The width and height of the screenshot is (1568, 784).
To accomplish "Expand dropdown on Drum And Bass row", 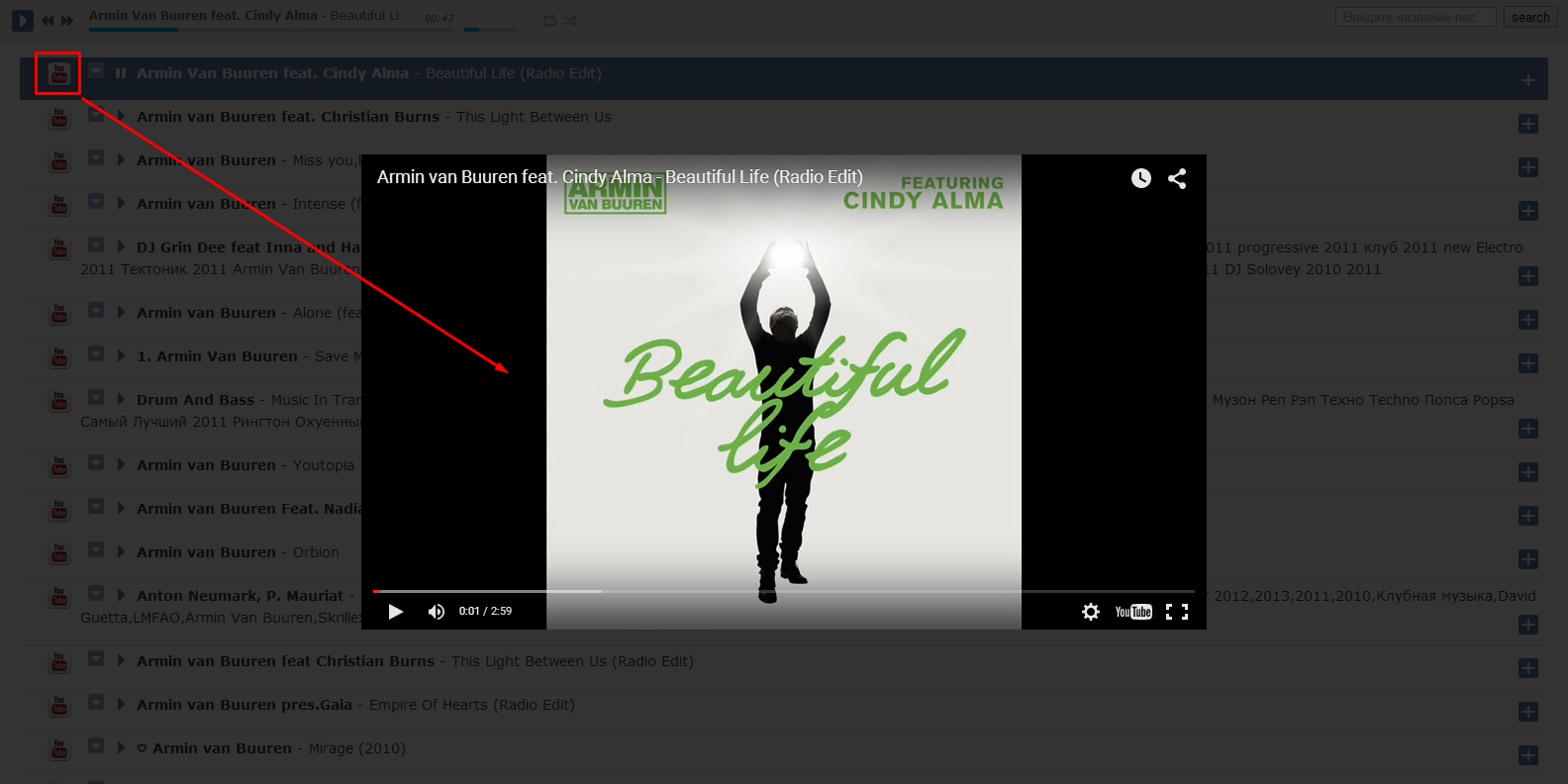I will (x=96, y=397).
